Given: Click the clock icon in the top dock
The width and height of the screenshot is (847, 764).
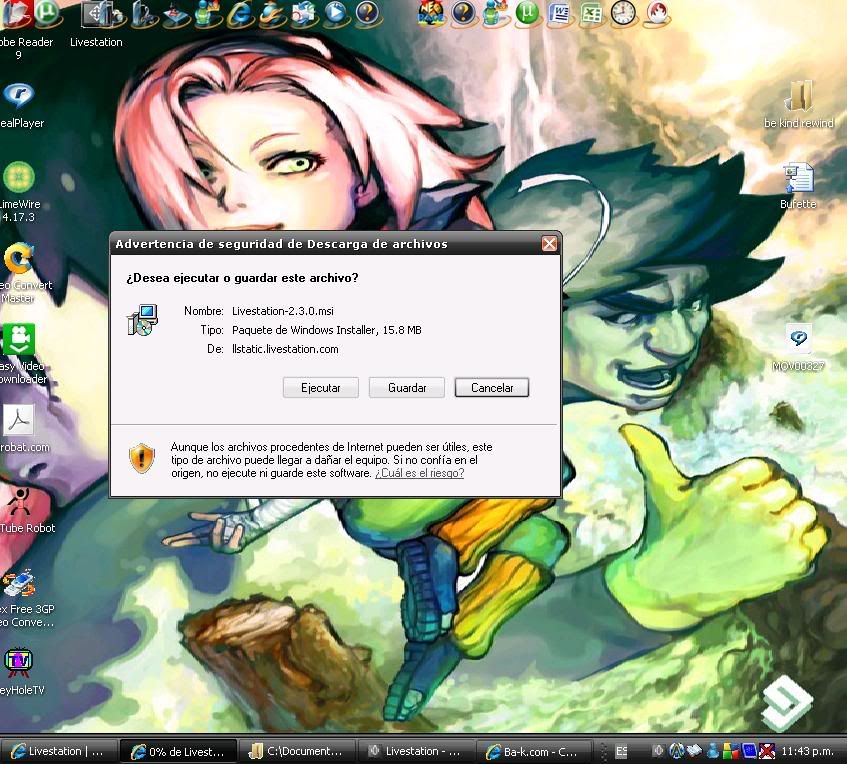Looking at the screenshot, I should pos(623,14).
